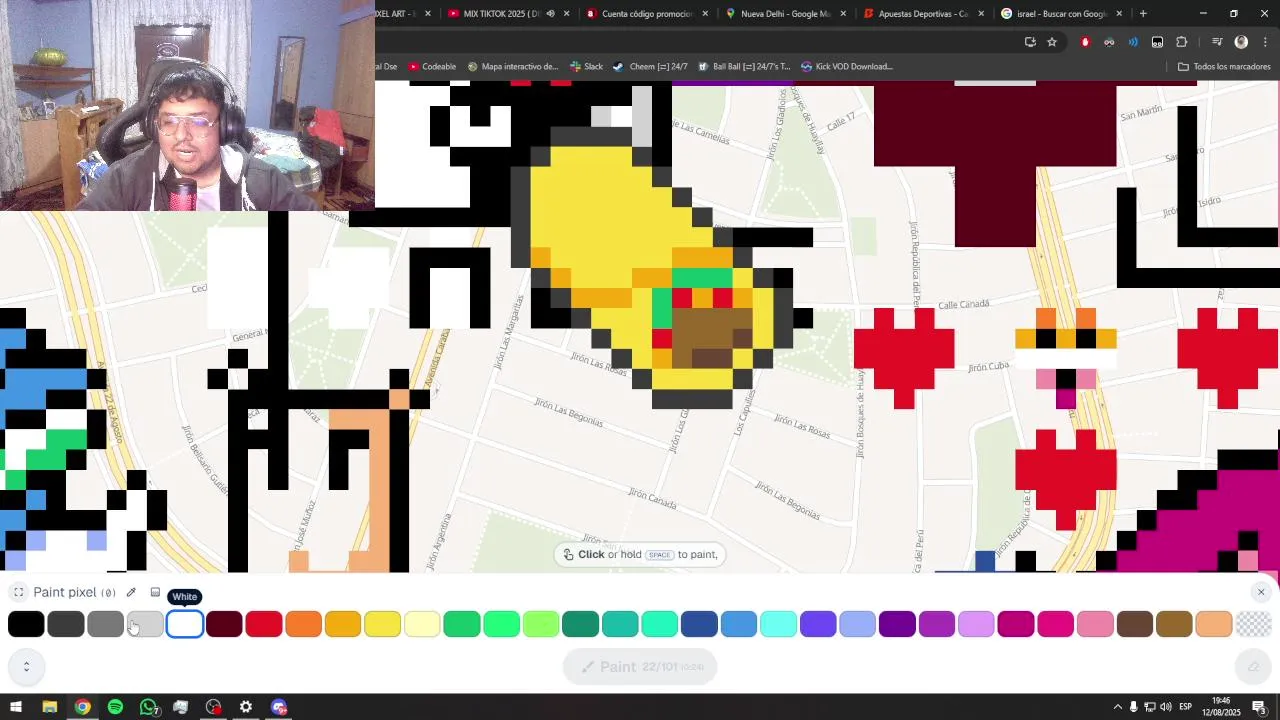Close the Nueva Delhi Google Maps tab
This screenshot has height=720, width=1280.
(x=843, y=14)
